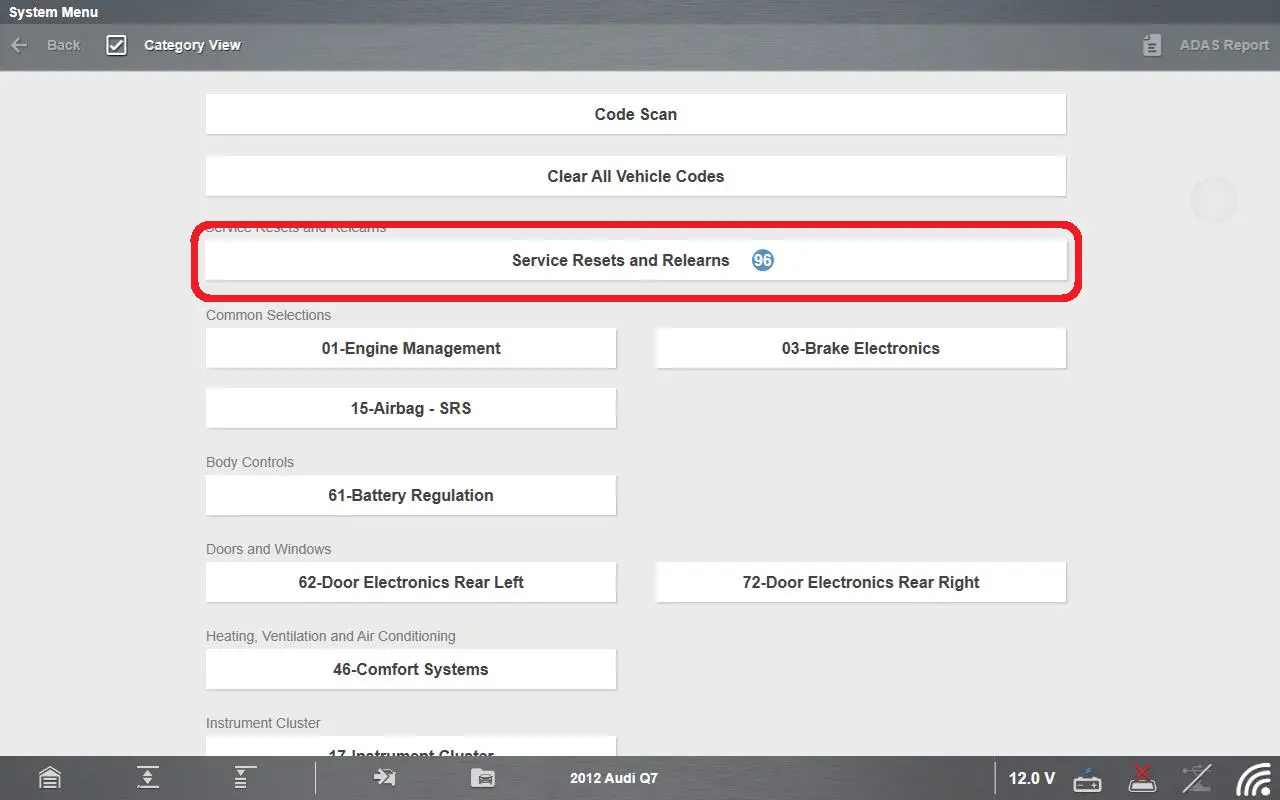Click the back arrow icon
Screen dimensions: 1280x800
click(19, 45)
